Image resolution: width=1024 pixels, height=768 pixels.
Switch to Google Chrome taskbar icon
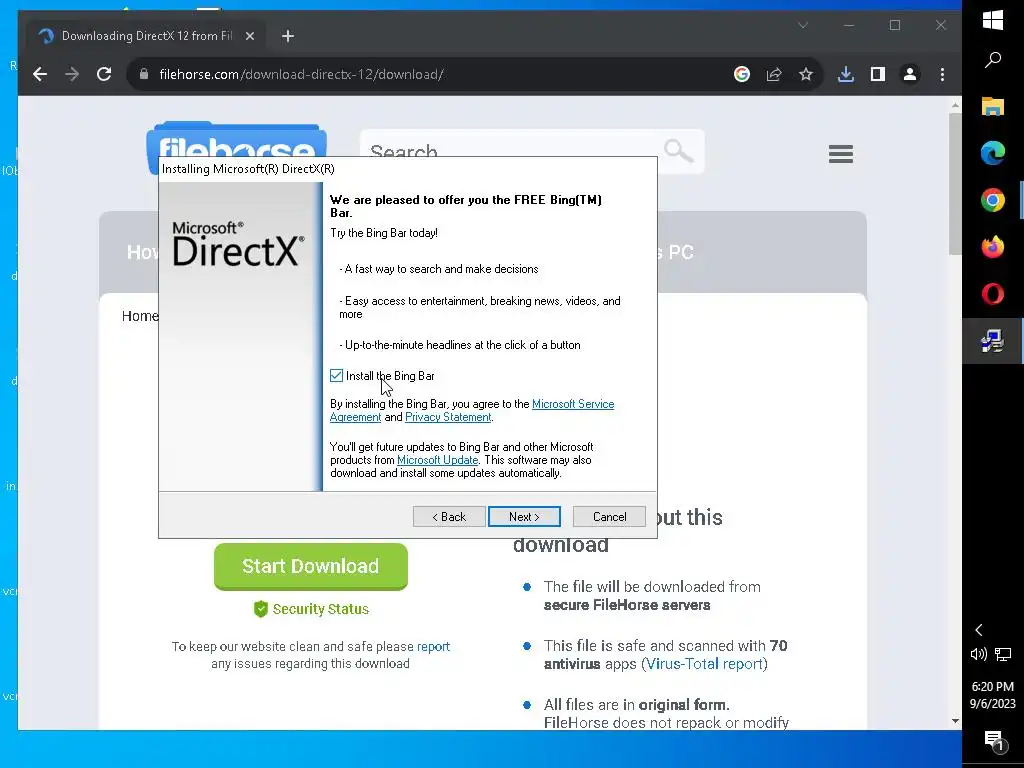pos(993,200)
